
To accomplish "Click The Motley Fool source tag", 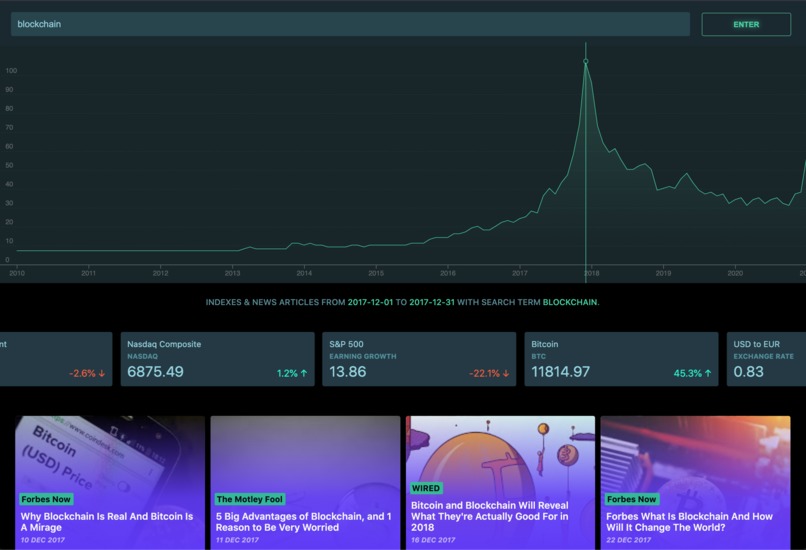I will pyautogui.click(x=250, y=499).
